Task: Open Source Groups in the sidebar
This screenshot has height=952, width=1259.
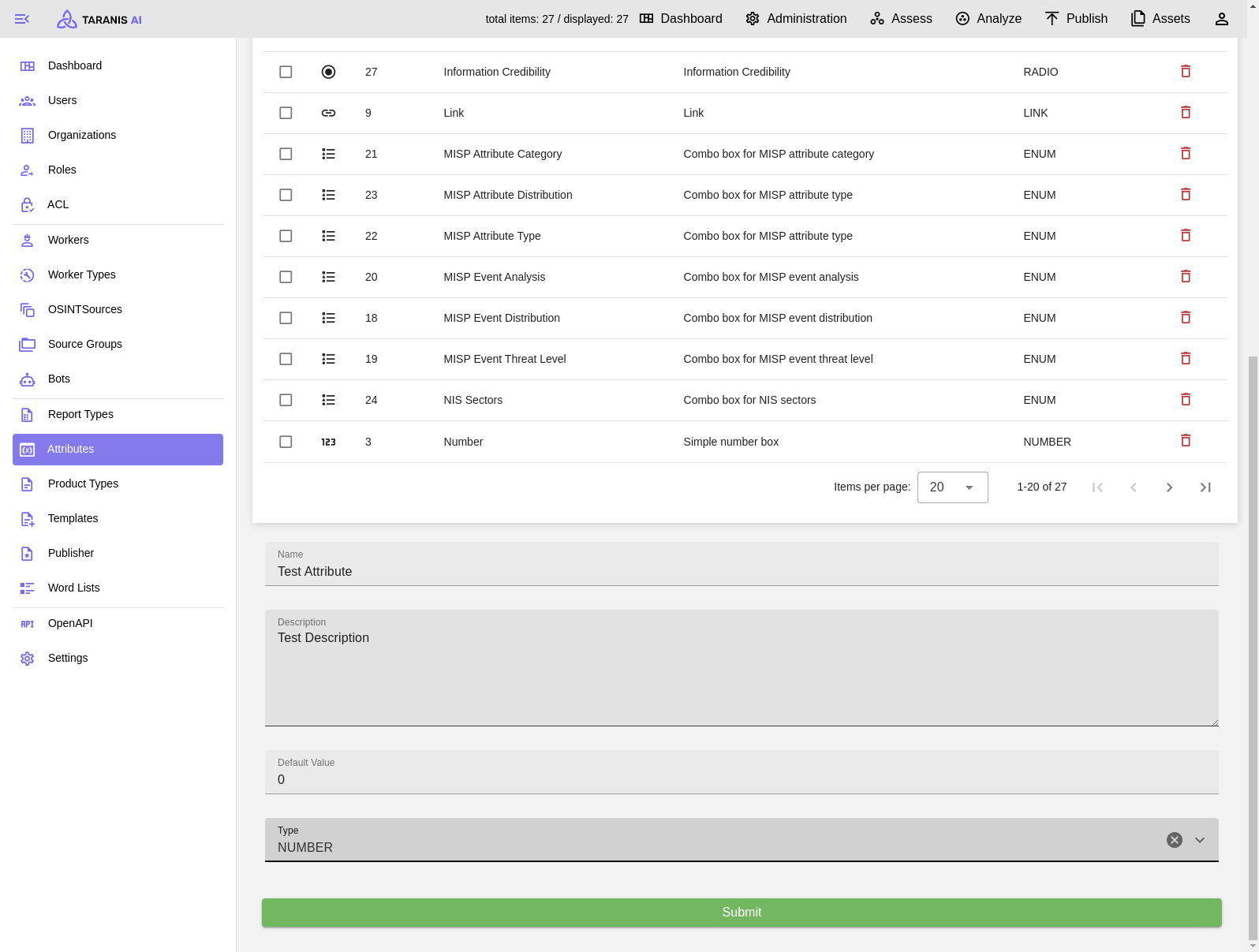Action: 118,344
